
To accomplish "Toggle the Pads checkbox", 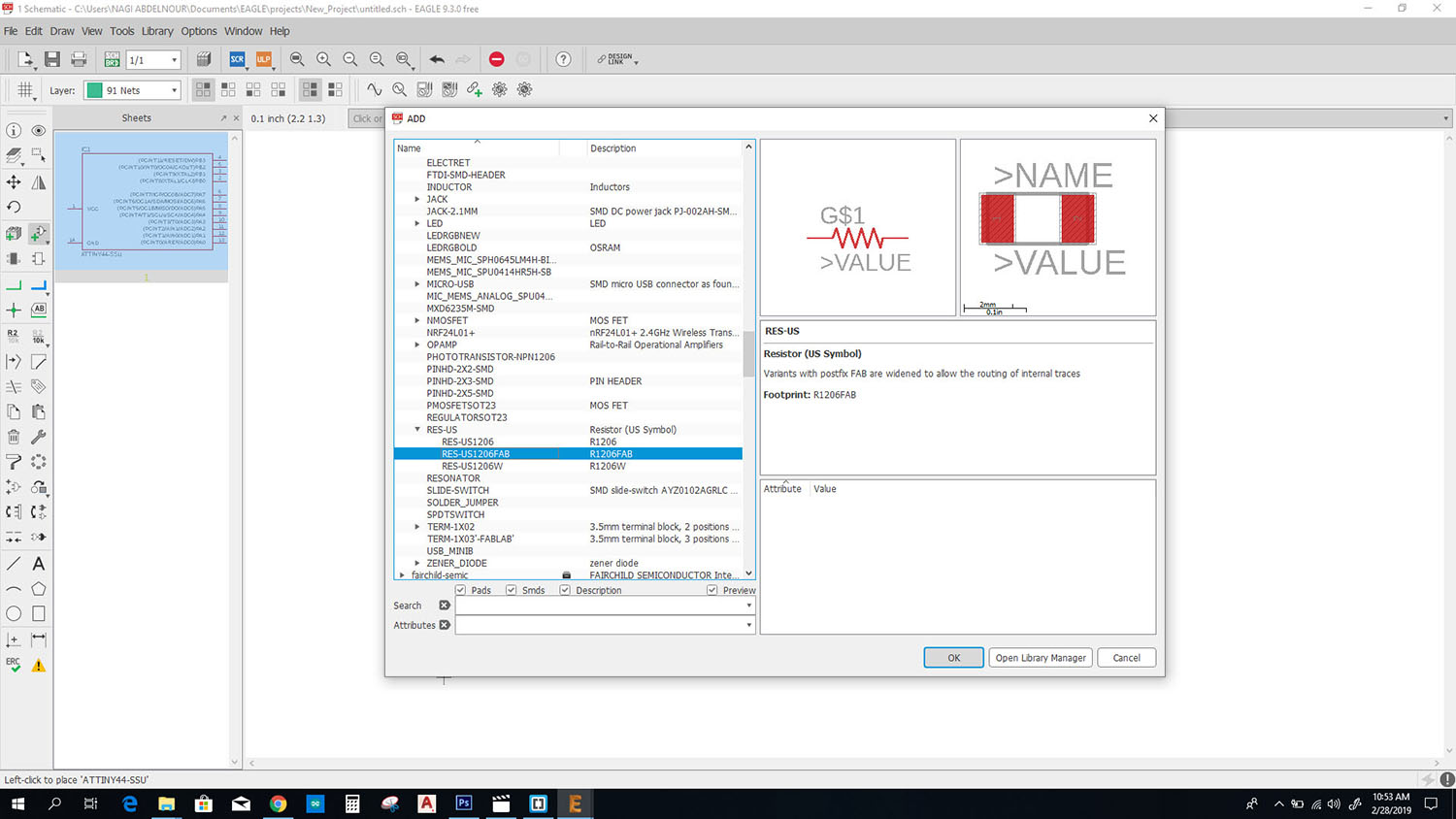I will pyautogui.click(x=461, y=590).
